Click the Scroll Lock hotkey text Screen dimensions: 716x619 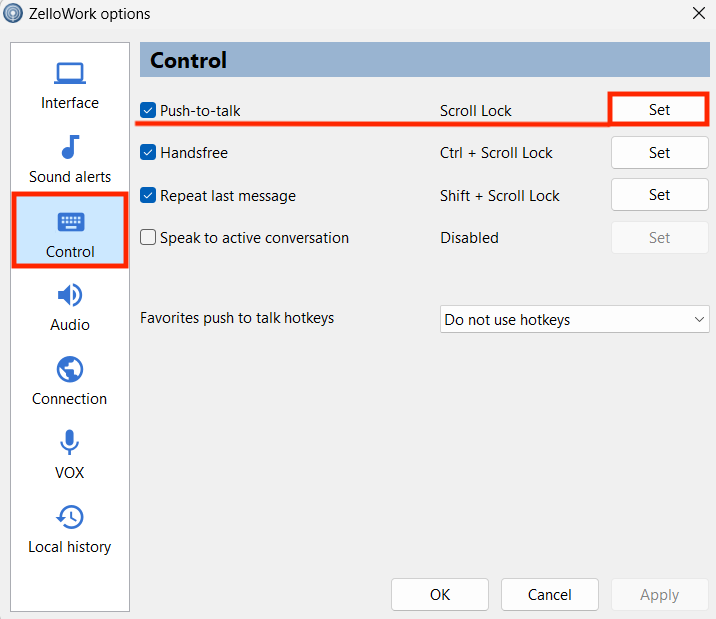point(475,111)
